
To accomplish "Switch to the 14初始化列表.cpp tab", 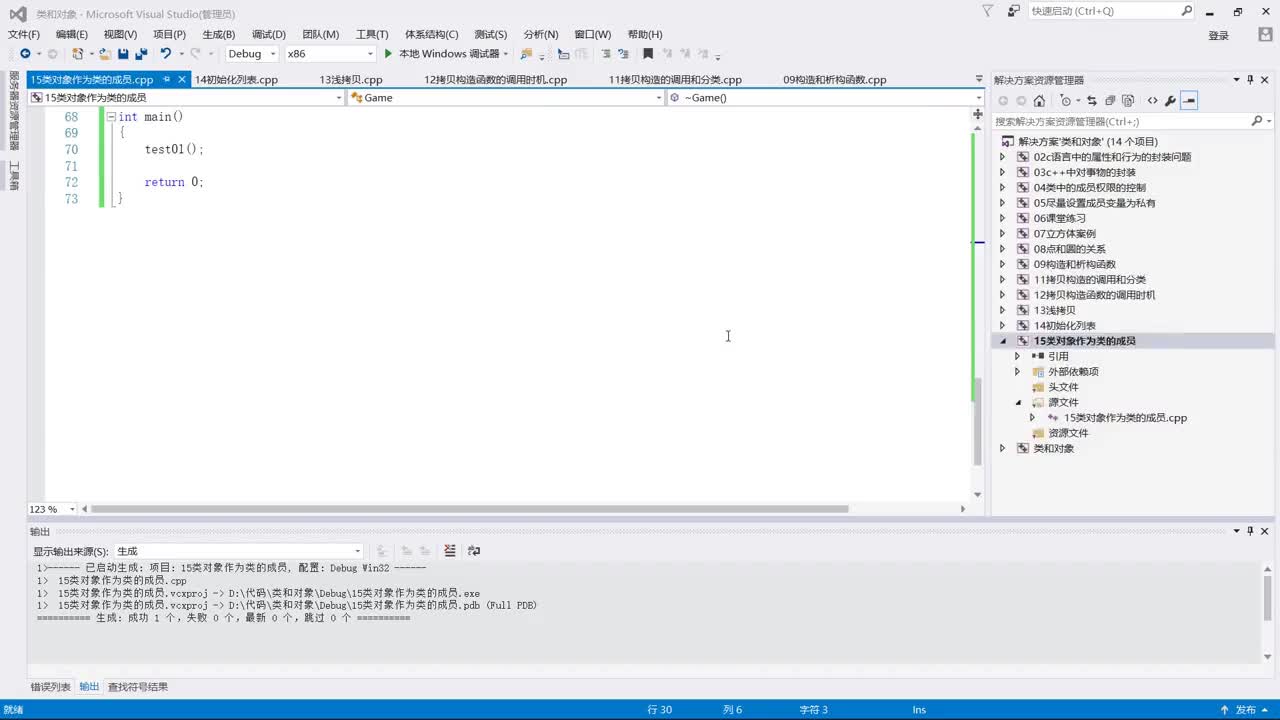I will (236, 80).
